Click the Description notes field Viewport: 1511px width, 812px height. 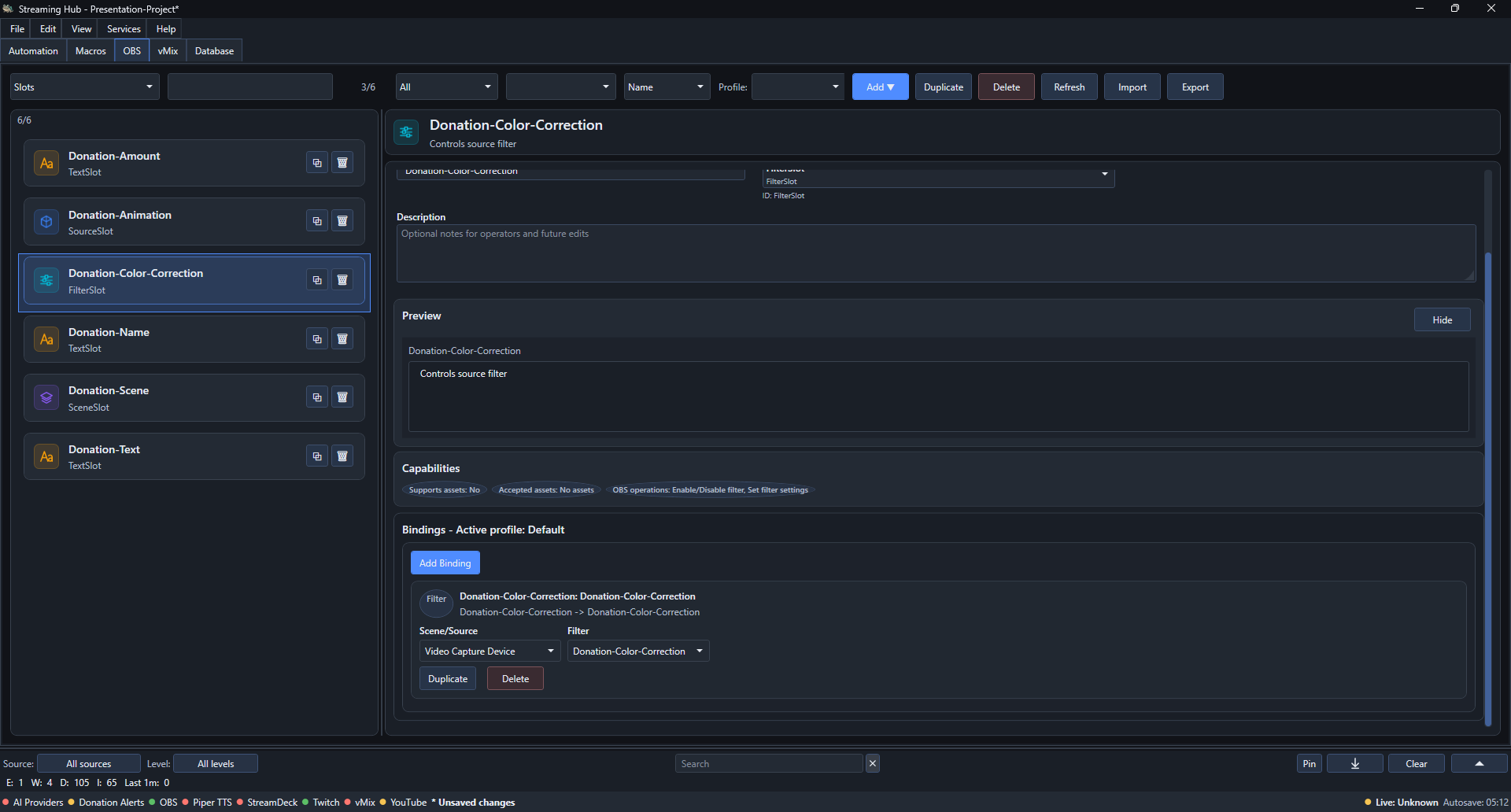click(x=936, y=253)
